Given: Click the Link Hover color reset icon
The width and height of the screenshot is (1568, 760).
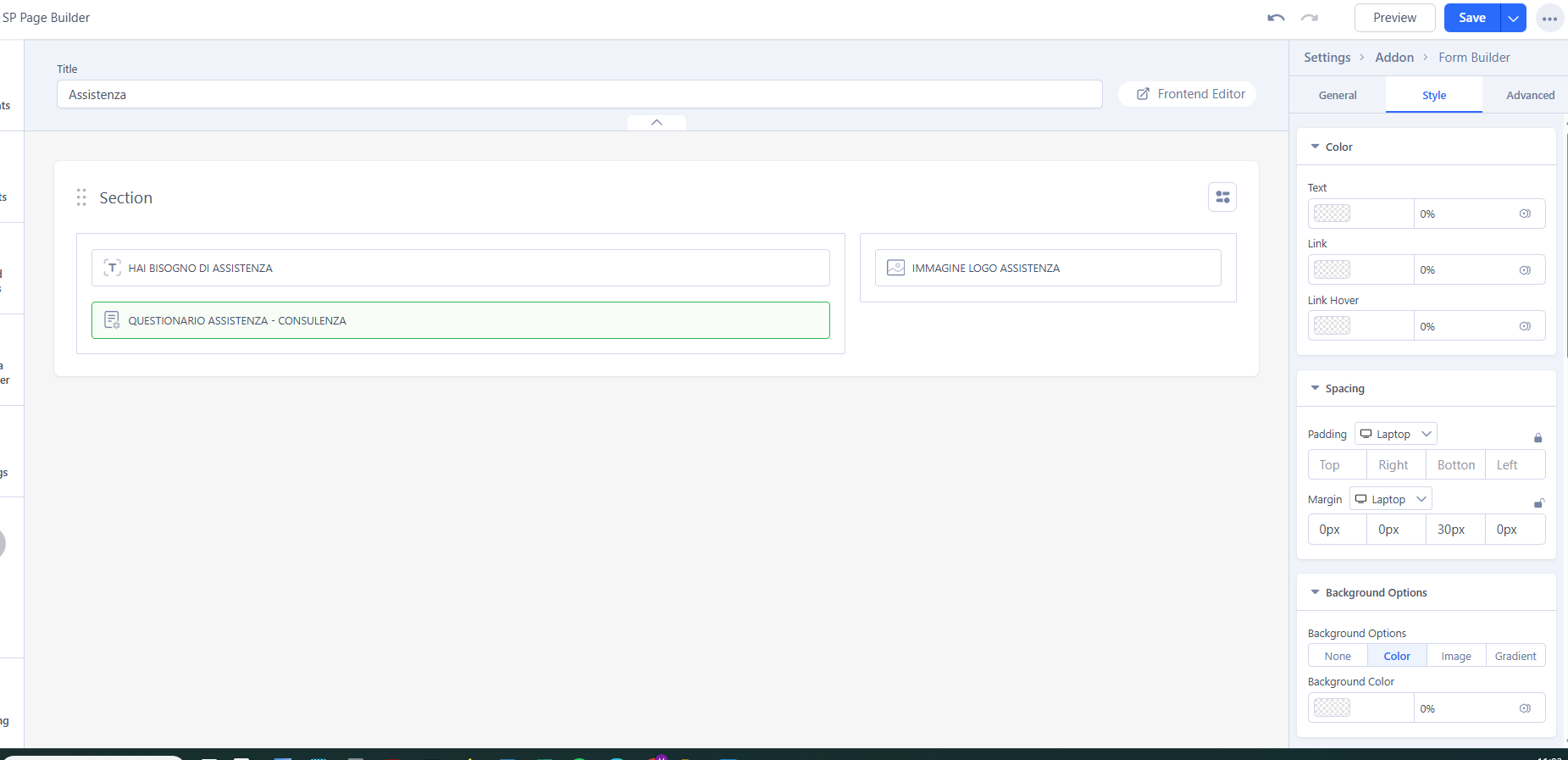Looking at the screenshot, I should point(1525,326).
